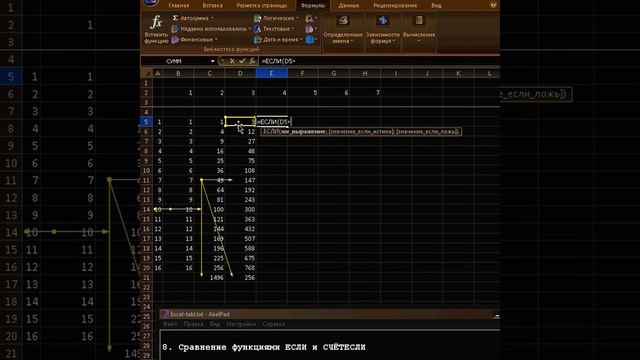This screenshot has width=640, height=360.
Task: Switch to the Данные tab
Action: (x=349, y=5)
